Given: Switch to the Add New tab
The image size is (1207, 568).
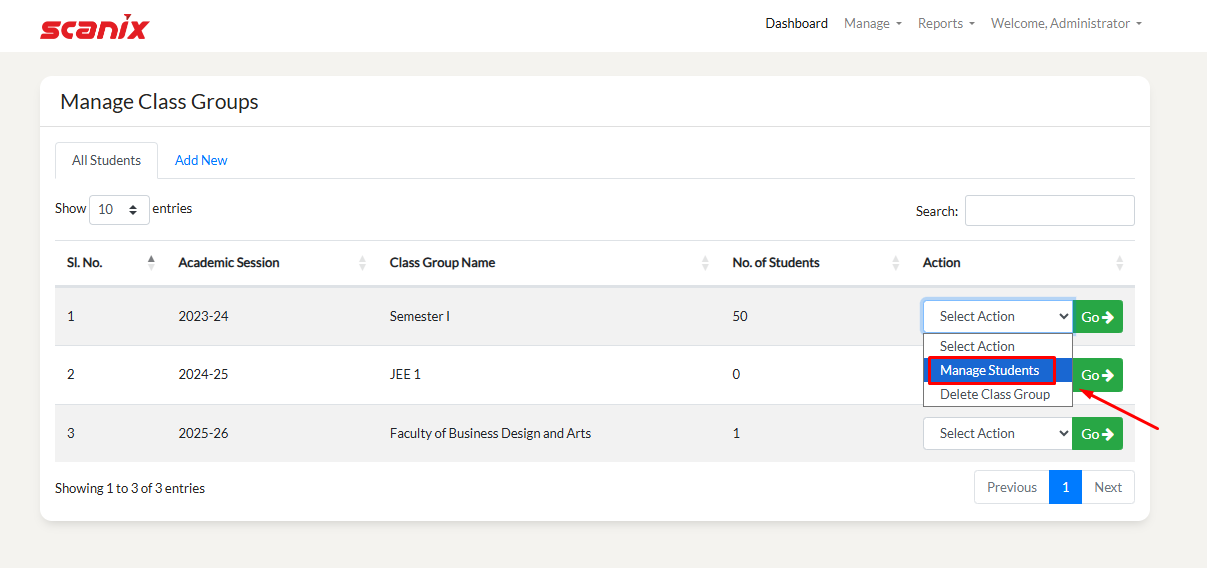Looking at the screenshot, I should (201, 160).
